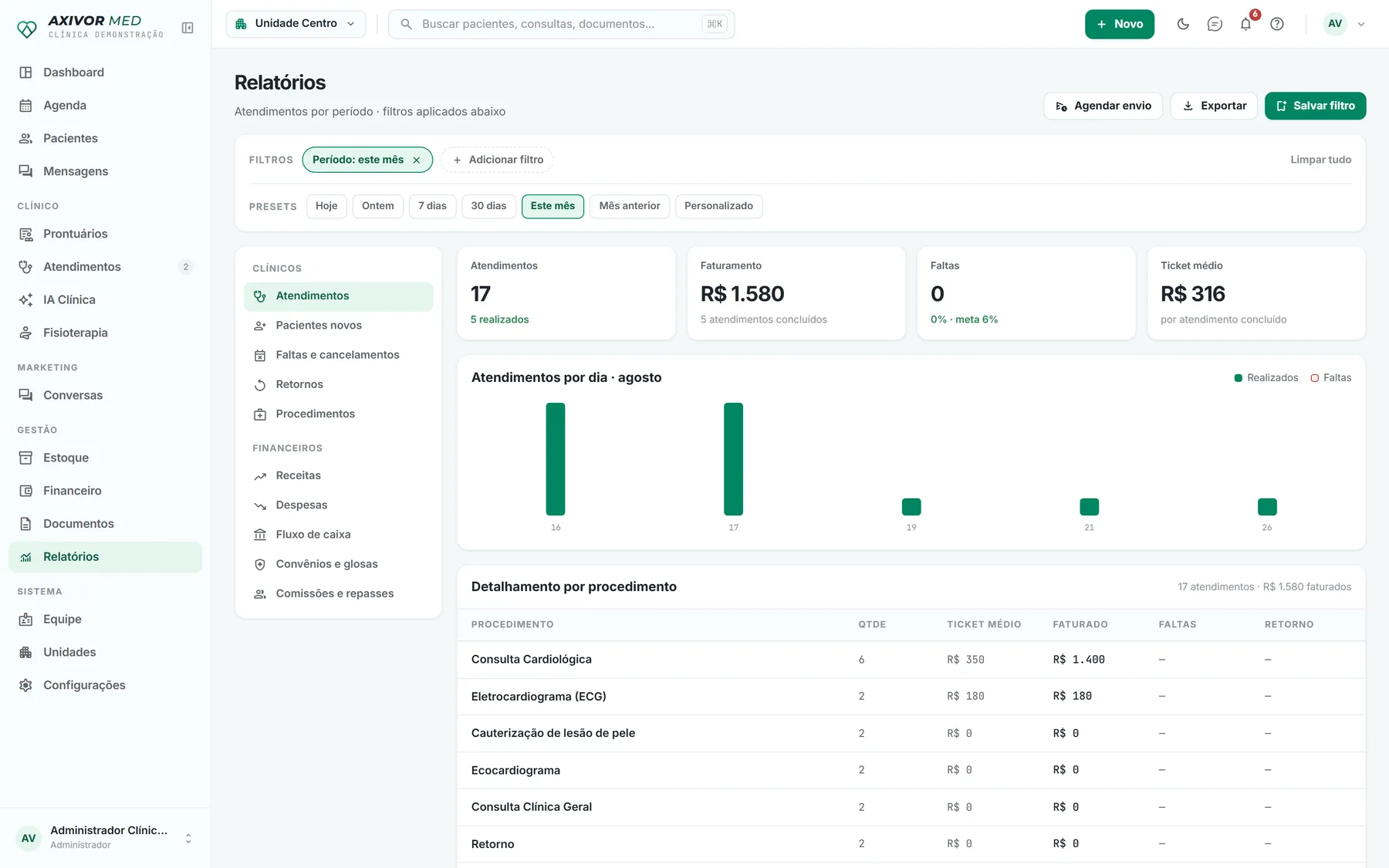The image size is (1389, 868).
Task: Click the Salvar filtro button
Action: pyautogui.click(x=1315, y=106)
